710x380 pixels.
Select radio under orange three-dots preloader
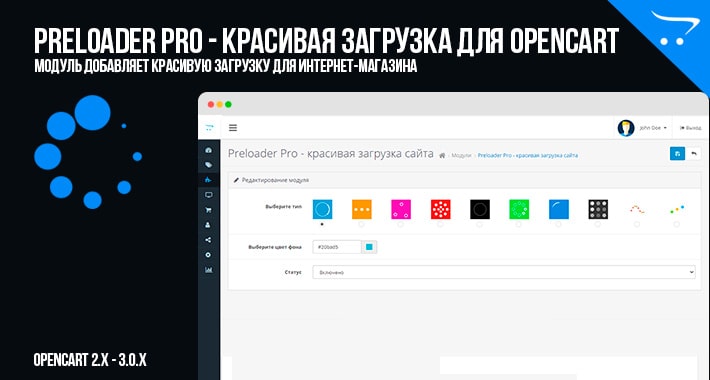point(361,224)
